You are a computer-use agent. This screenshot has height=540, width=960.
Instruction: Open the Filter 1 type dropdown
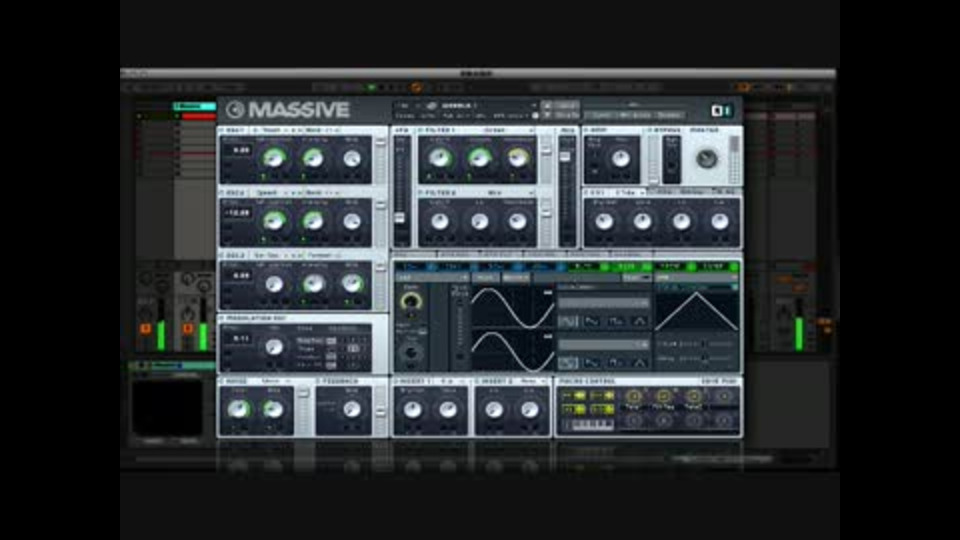[498, 130]
